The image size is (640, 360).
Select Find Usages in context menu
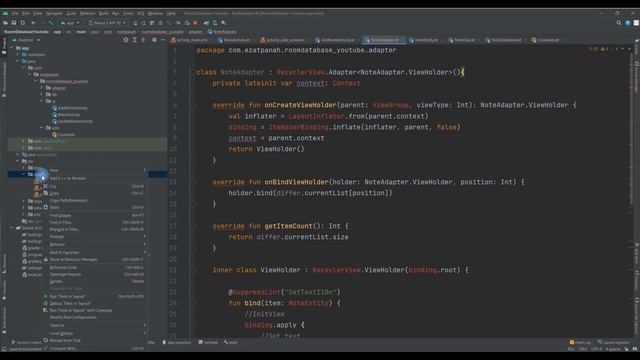(x=96, y=215)
